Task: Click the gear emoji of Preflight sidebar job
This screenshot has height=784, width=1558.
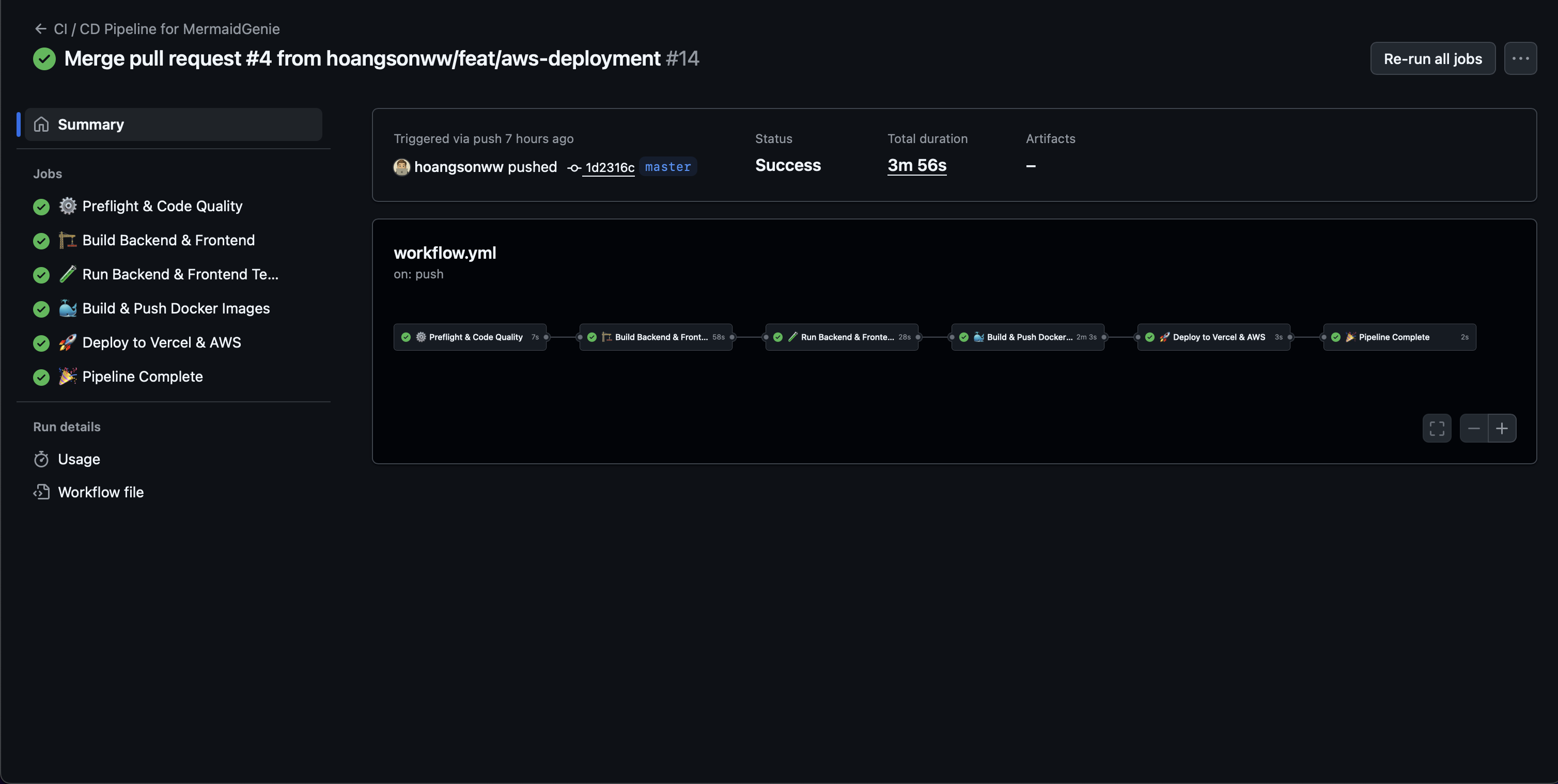Action: tap(68, 206)
